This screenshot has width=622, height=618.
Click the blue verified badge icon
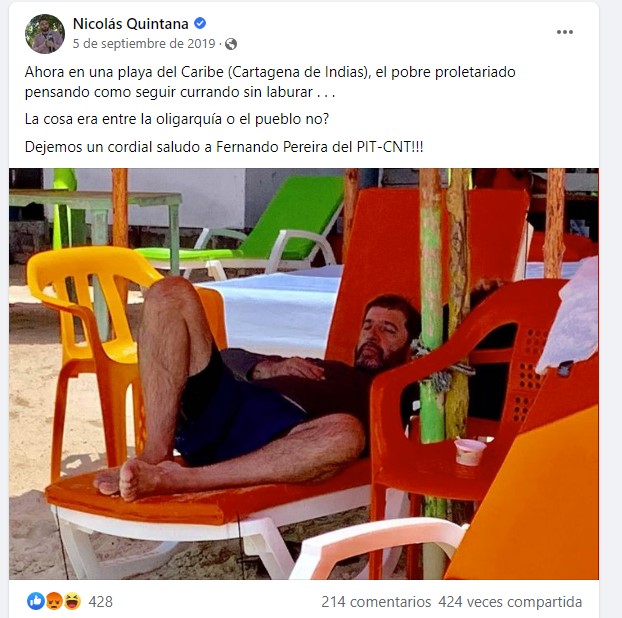pyautogui.click(x=200, y=23)
